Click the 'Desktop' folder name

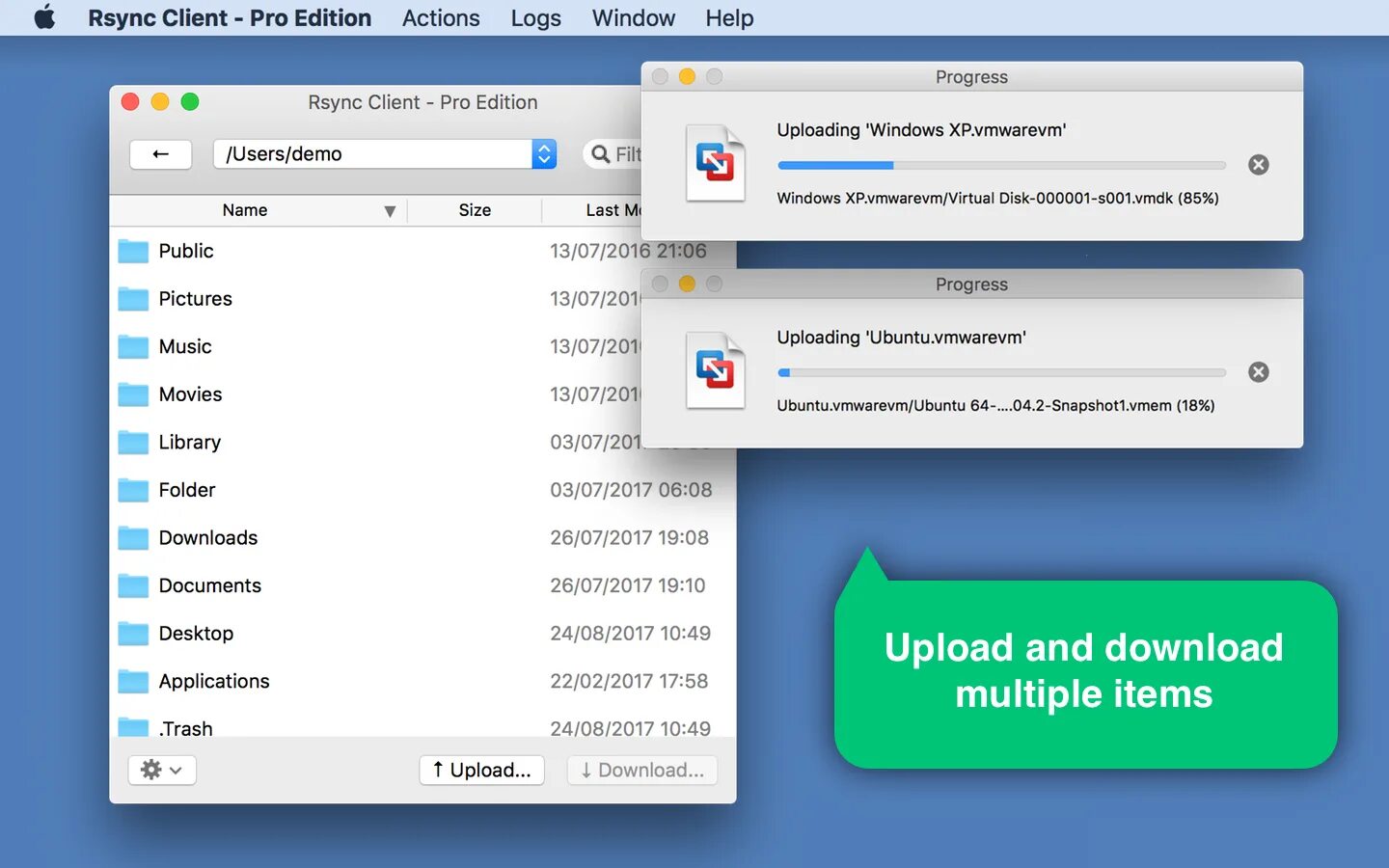196,634
